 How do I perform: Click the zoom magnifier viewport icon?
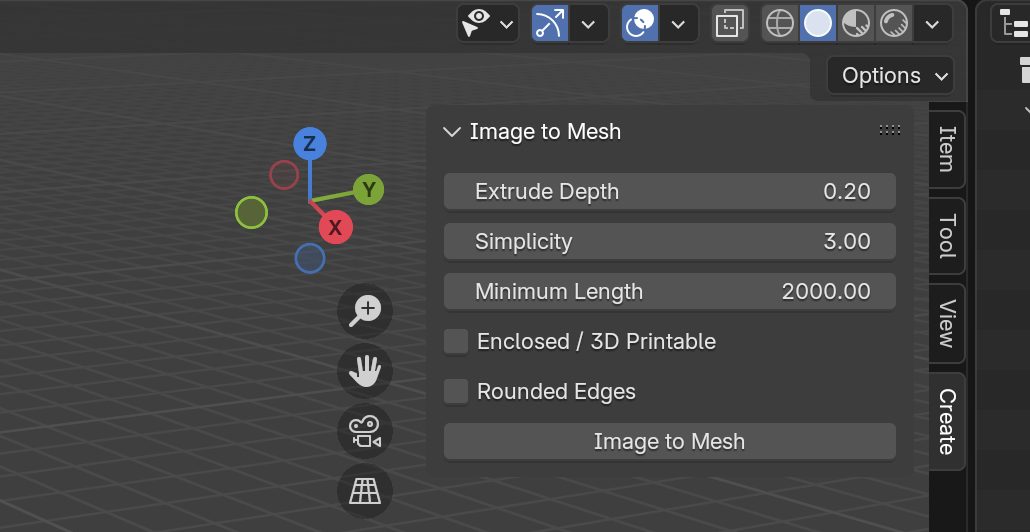[365, 311]
